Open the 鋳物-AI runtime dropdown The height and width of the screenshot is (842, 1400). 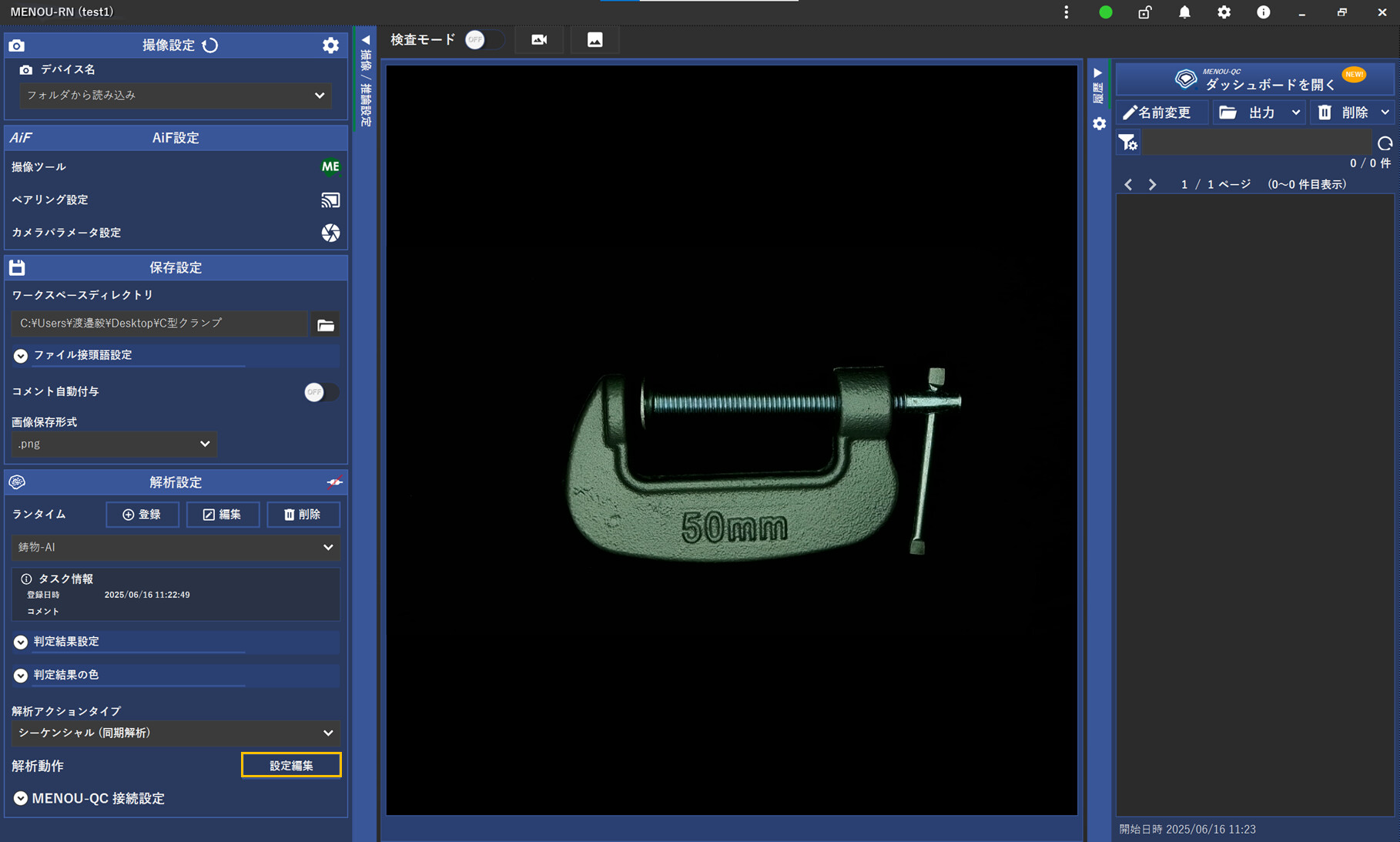pos(176,548)
